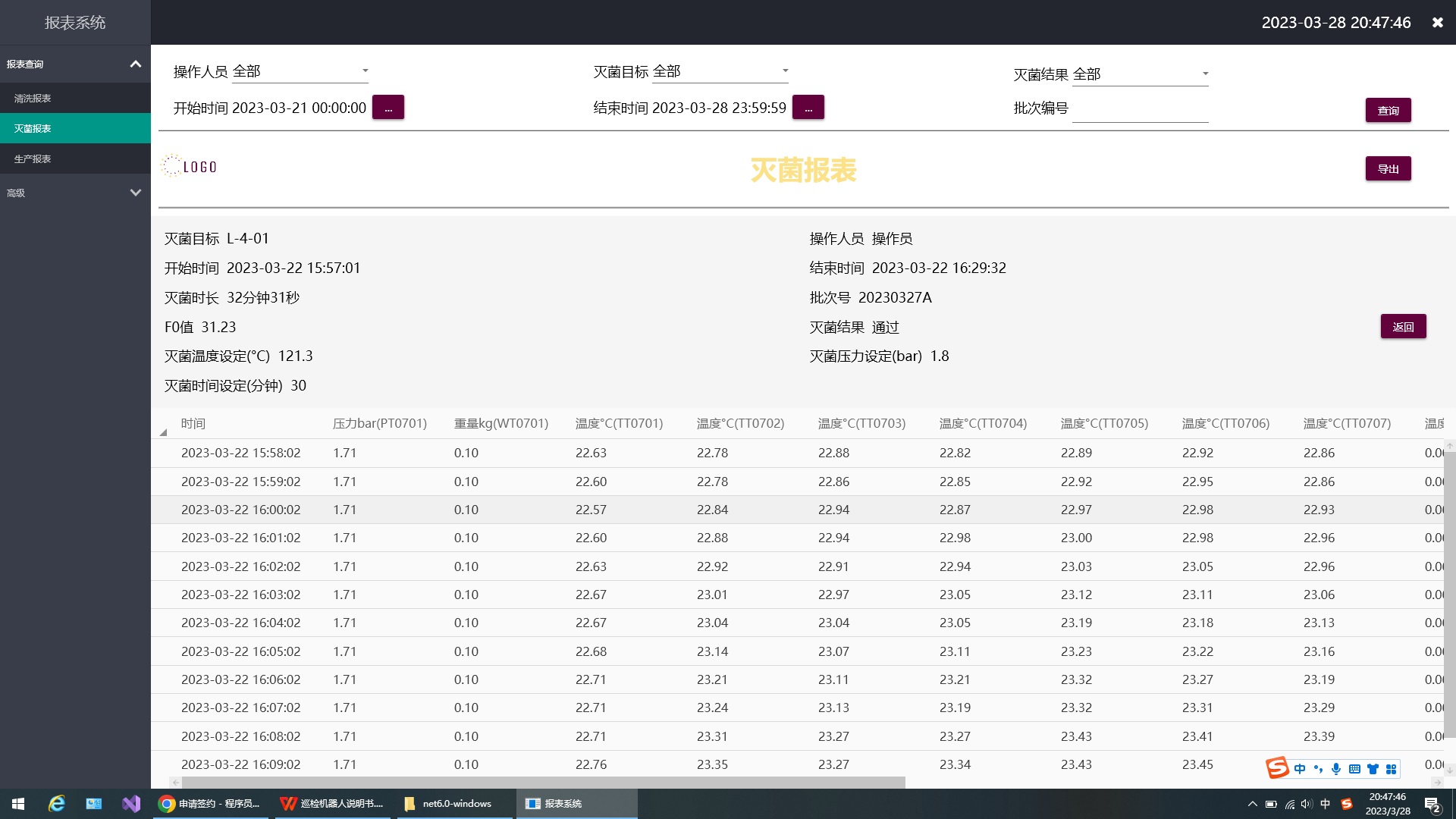The height and width of the screenshot is (819, 1456).
Task: Open the soft keyboard from the Sogou bar
Action: click(x=1354, y=769)
